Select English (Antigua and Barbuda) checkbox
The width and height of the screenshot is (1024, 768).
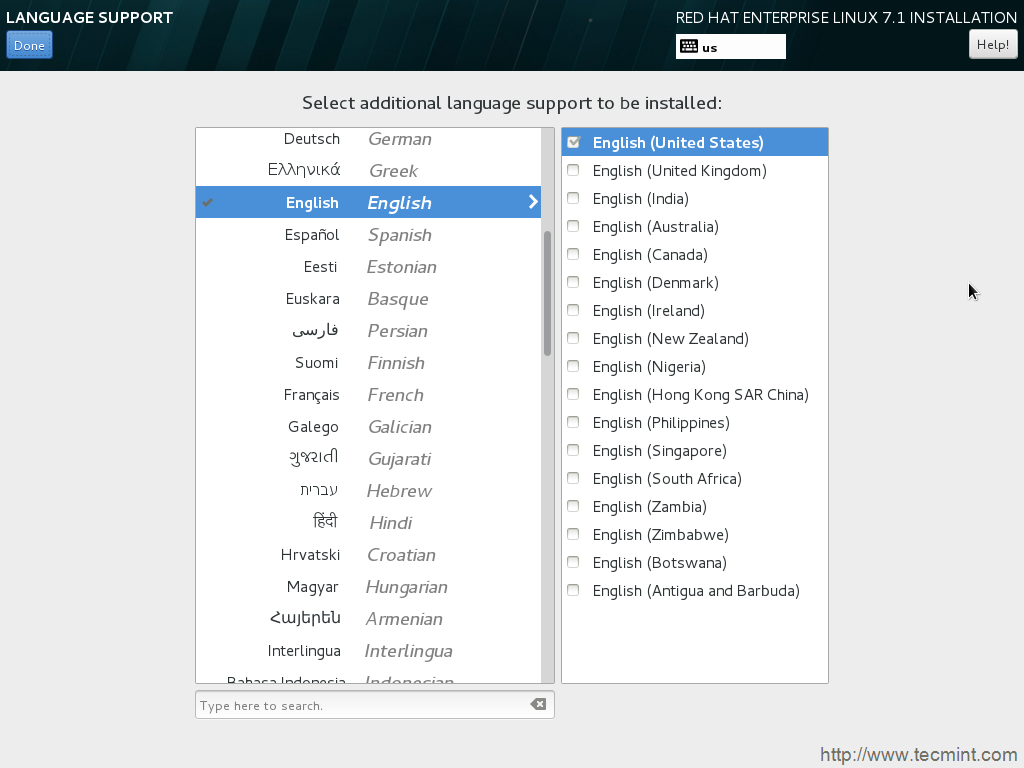click(573, 591)
